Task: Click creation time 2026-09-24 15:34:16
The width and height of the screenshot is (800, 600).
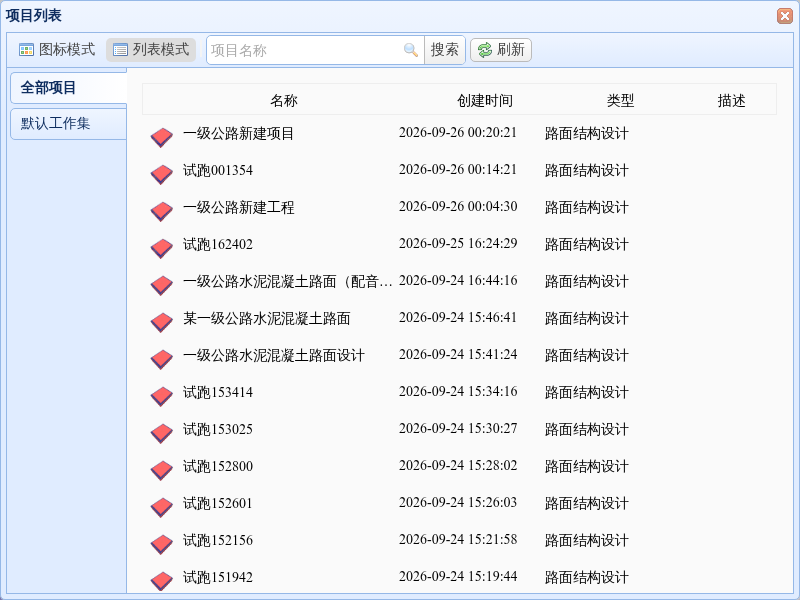Action: click(x=458, y=391)
